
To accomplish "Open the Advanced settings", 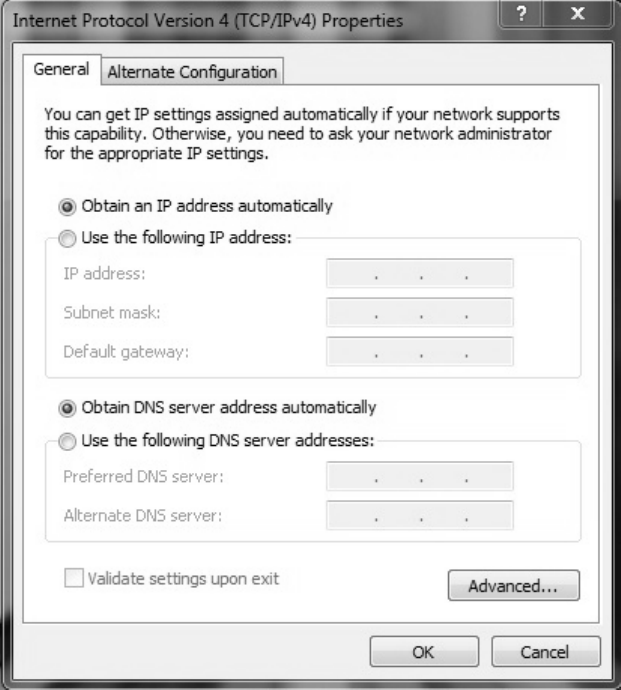I will [x=514, y=586].
